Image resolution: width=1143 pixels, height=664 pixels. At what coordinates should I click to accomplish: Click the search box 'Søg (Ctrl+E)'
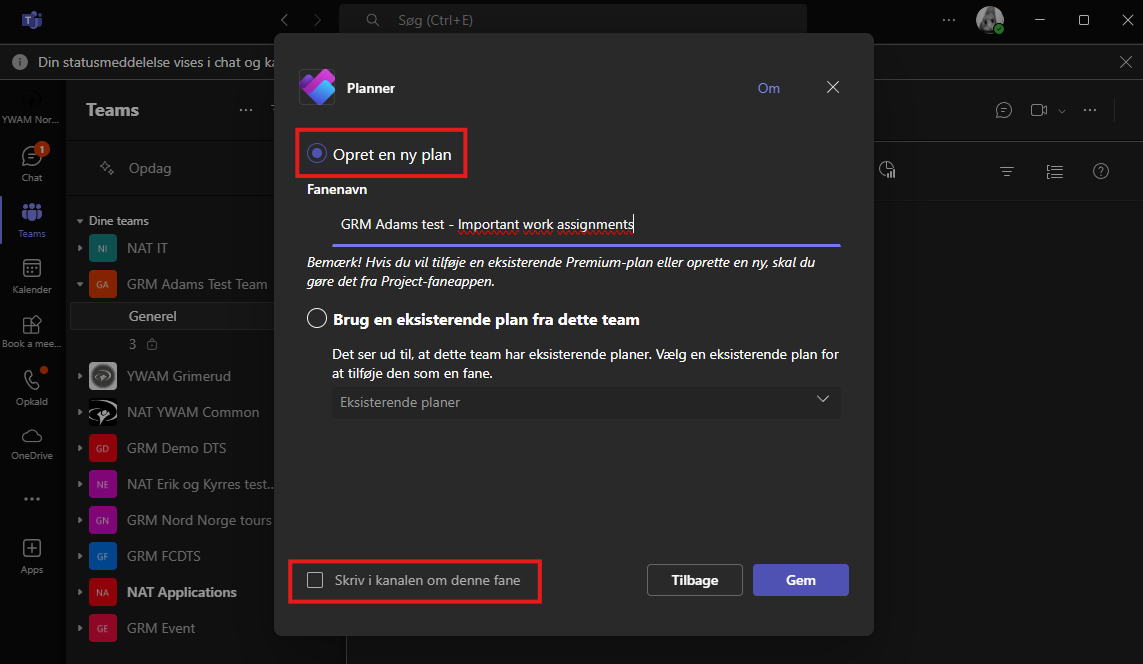(573, 20)
